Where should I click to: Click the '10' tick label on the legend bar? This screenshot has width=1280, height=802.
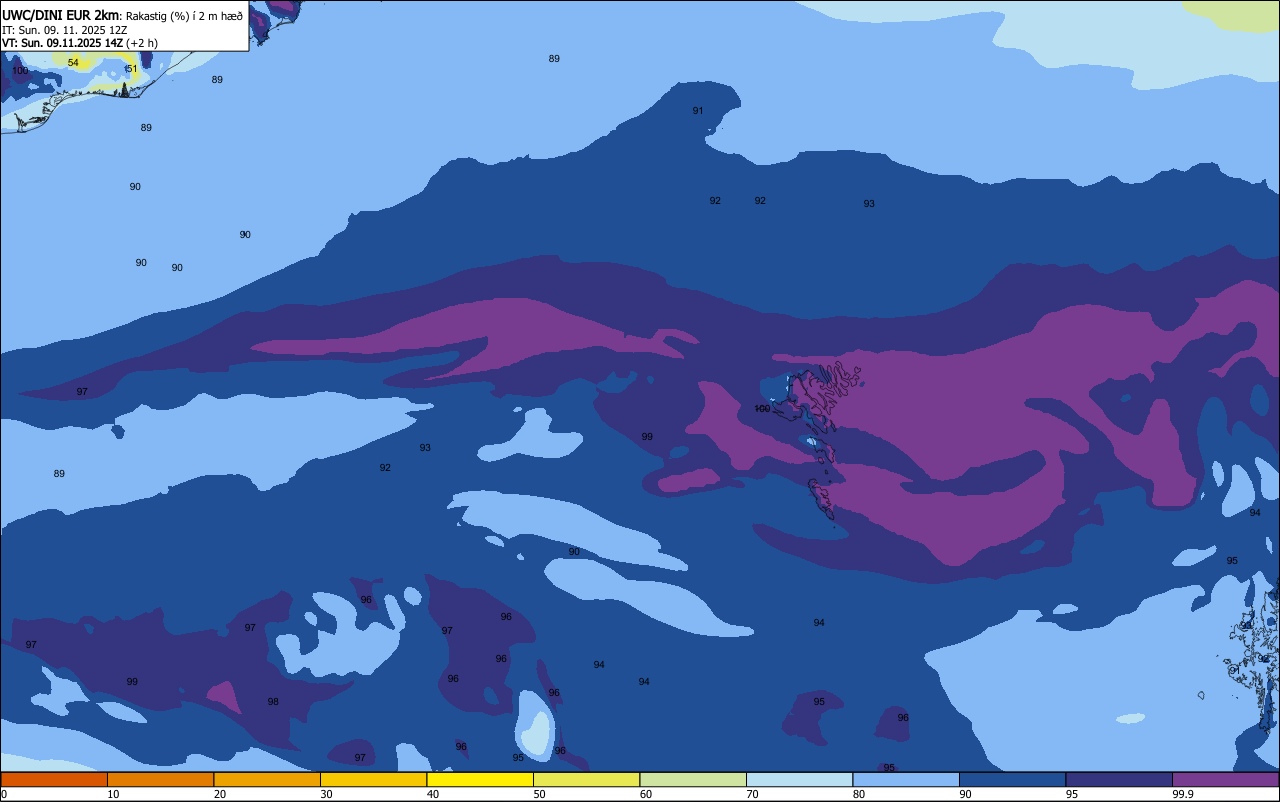pos(114,794)
